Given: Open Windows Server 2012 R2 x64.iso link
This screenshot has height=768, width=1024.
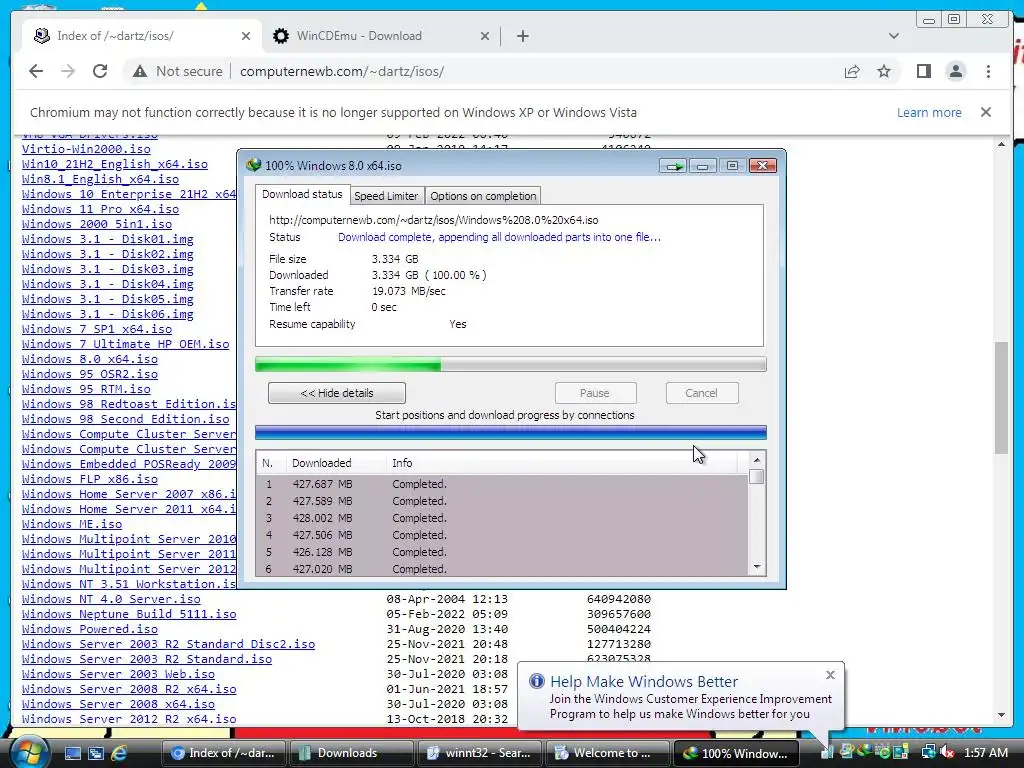Looking at the screenshot, I should point(129,719).
